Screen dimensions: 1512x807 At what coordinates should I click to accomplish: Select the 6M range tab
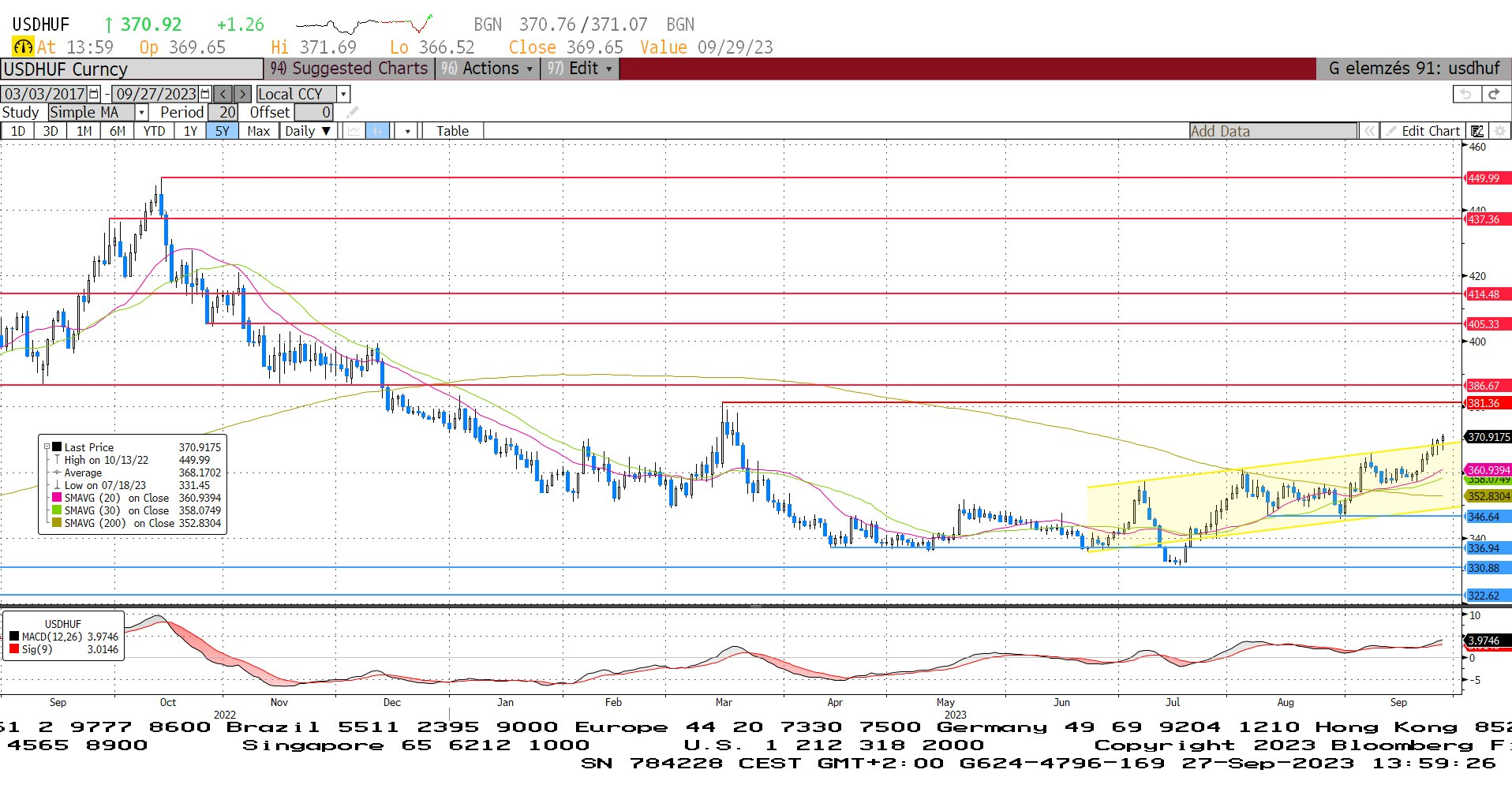click(x=118, y=131)
